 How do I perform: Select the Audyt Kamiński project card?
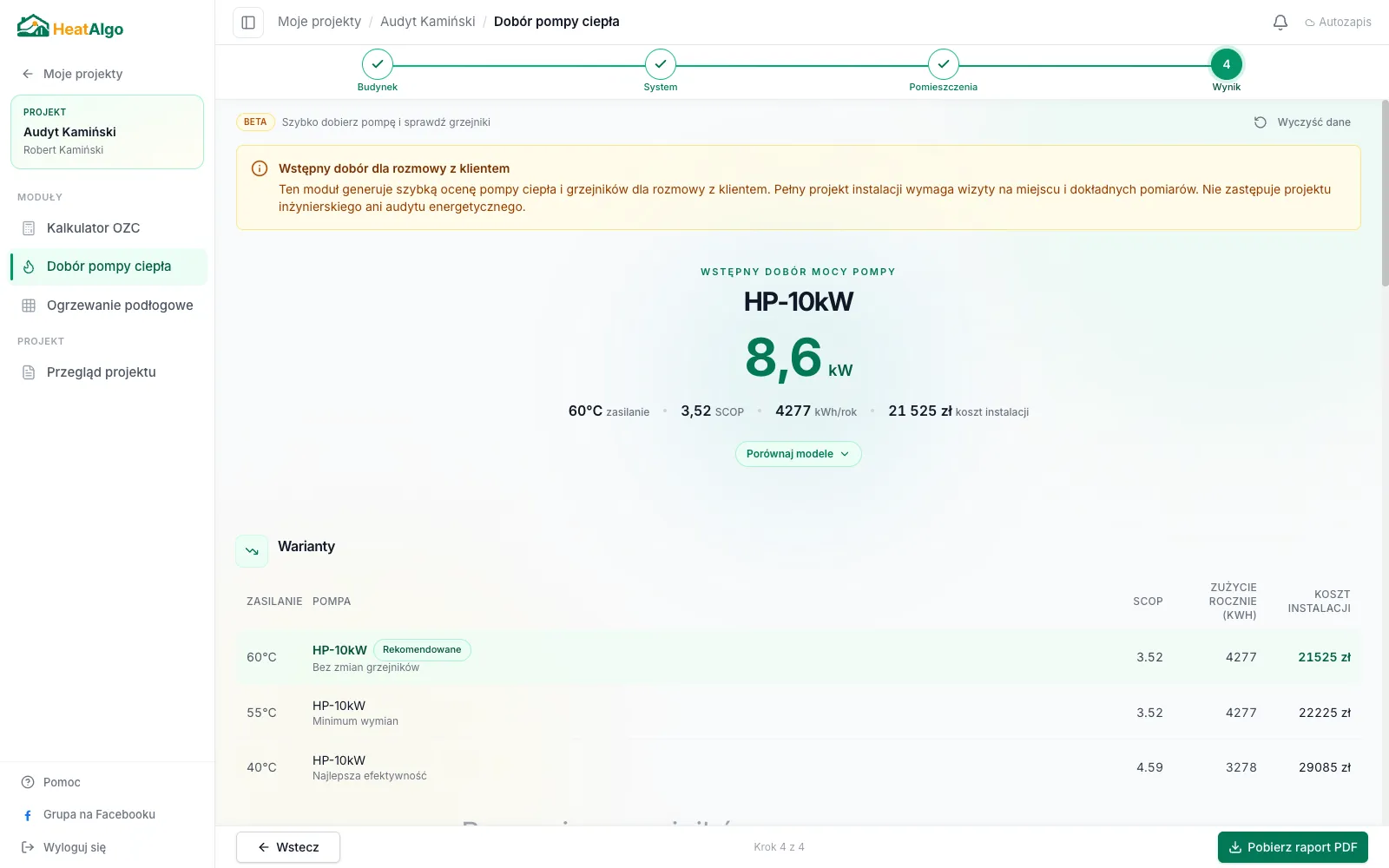pos(107,132)
